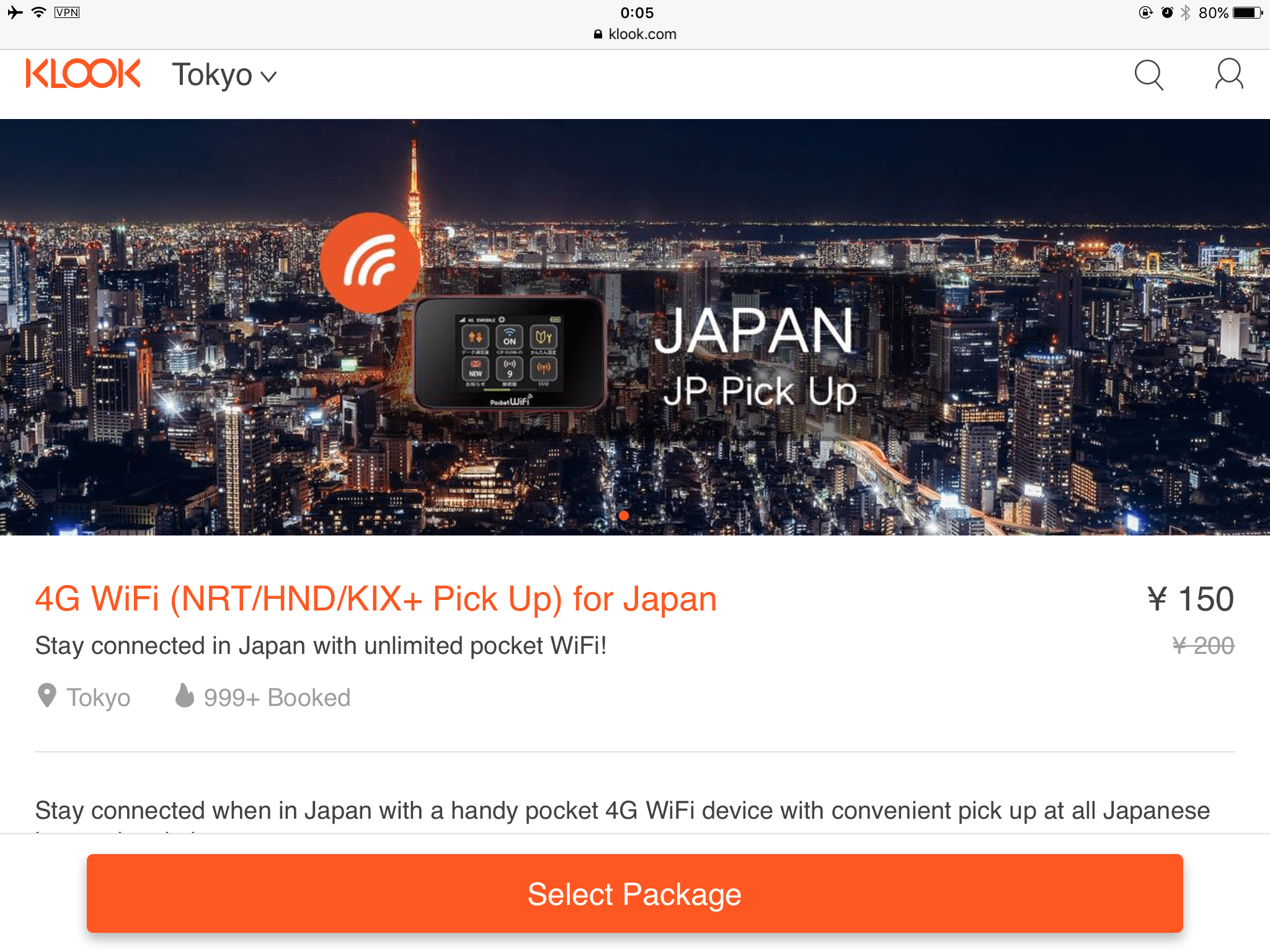Tap the orange WiFi signal badge
This screenshot has width=1270, height=952.
tap(370, 263)
